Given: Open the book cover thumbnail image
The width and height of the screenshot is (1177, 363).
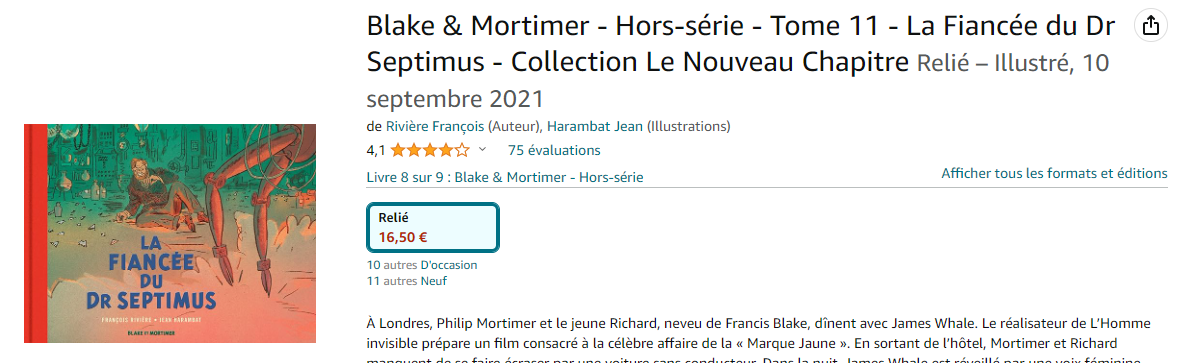Looking at the screenshot, I should [170, 233].
